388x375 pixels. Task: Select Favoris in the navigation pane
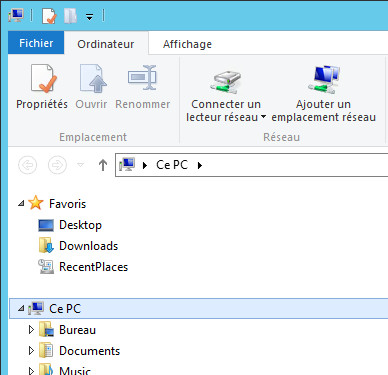[x=67, y=204]
